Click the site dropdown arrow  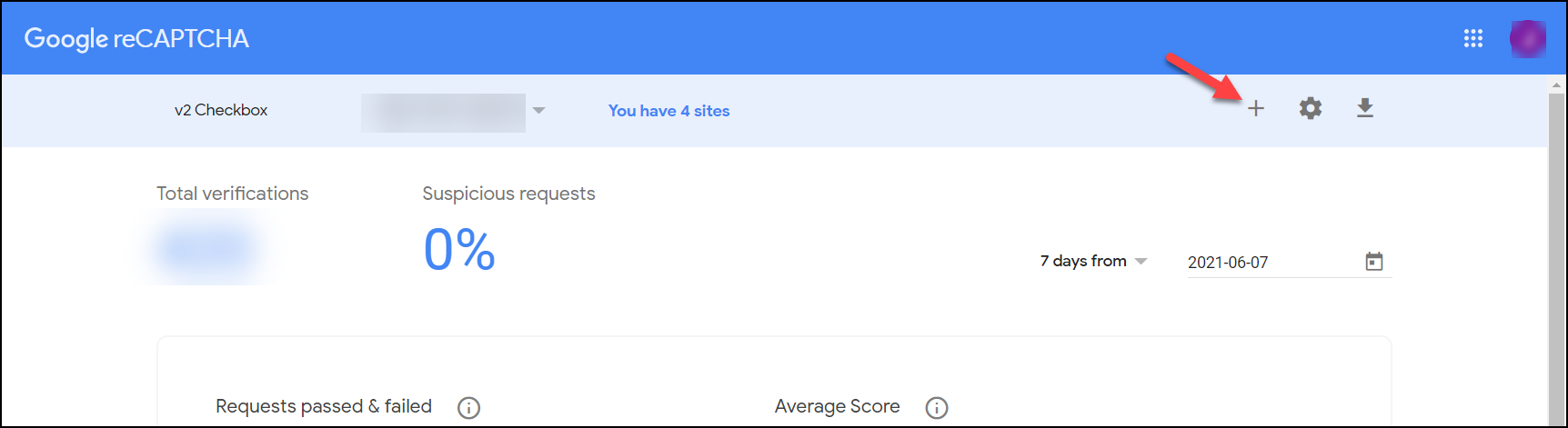(538, 111)
